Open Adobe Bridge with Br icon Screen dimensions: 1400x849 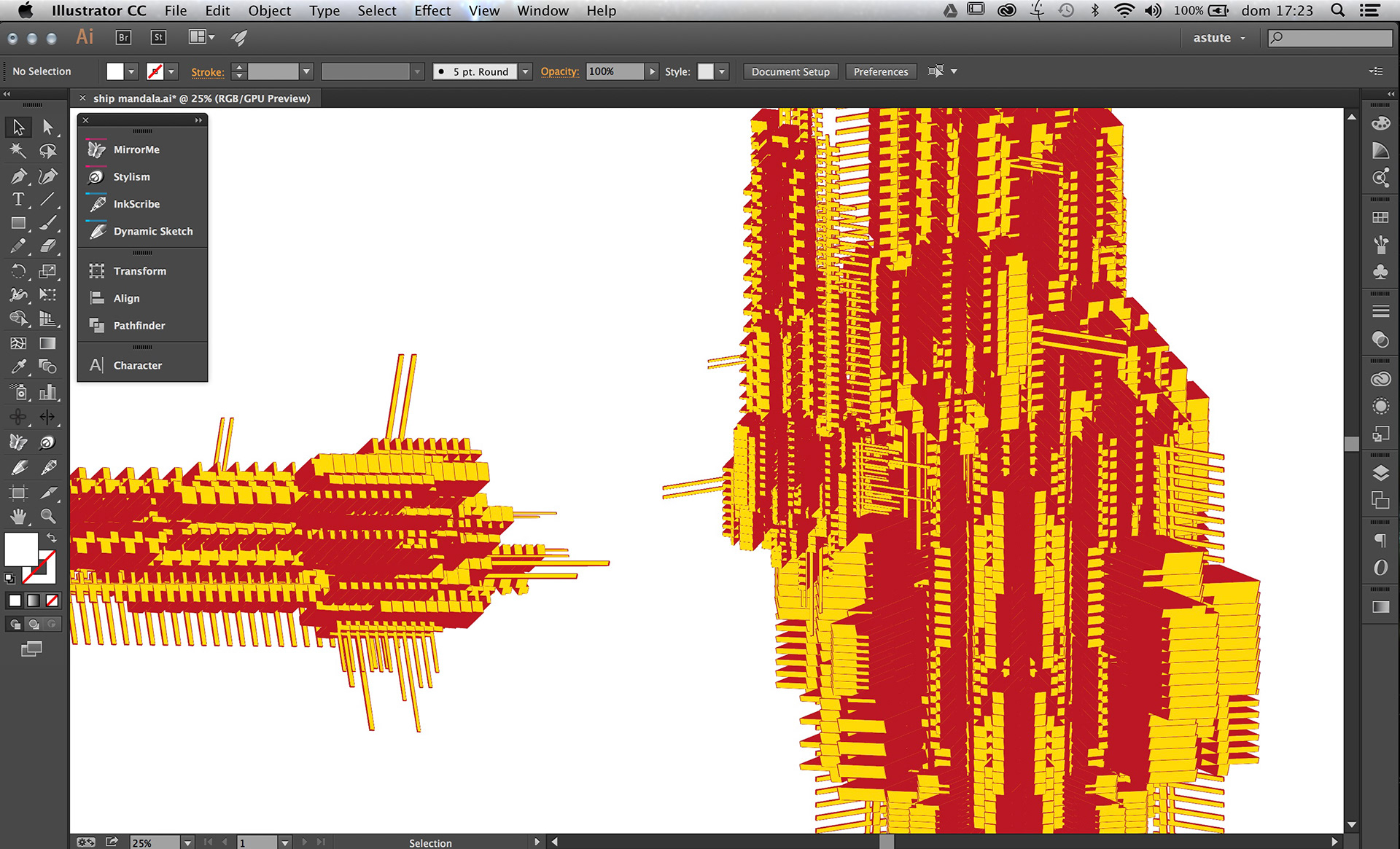click(123, 37)
